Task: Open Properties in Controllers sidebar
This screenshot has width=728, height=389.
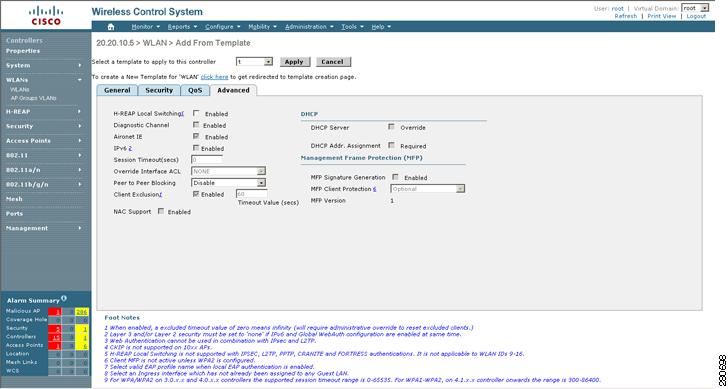Action: pyautogui.click(x=23, y=51)
